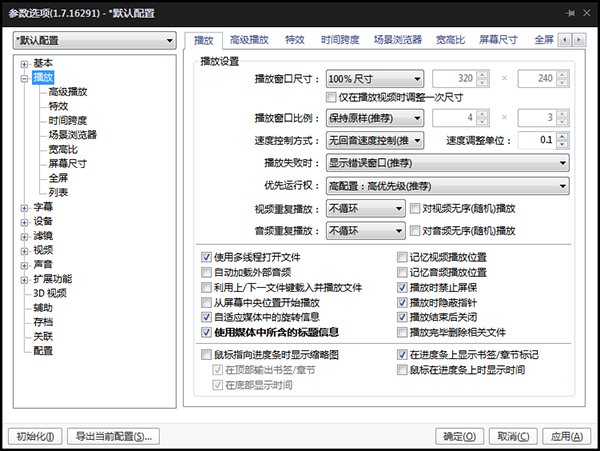Expand the 扩展功能 tree node
600x451 pixels.
tap(24, 279)
